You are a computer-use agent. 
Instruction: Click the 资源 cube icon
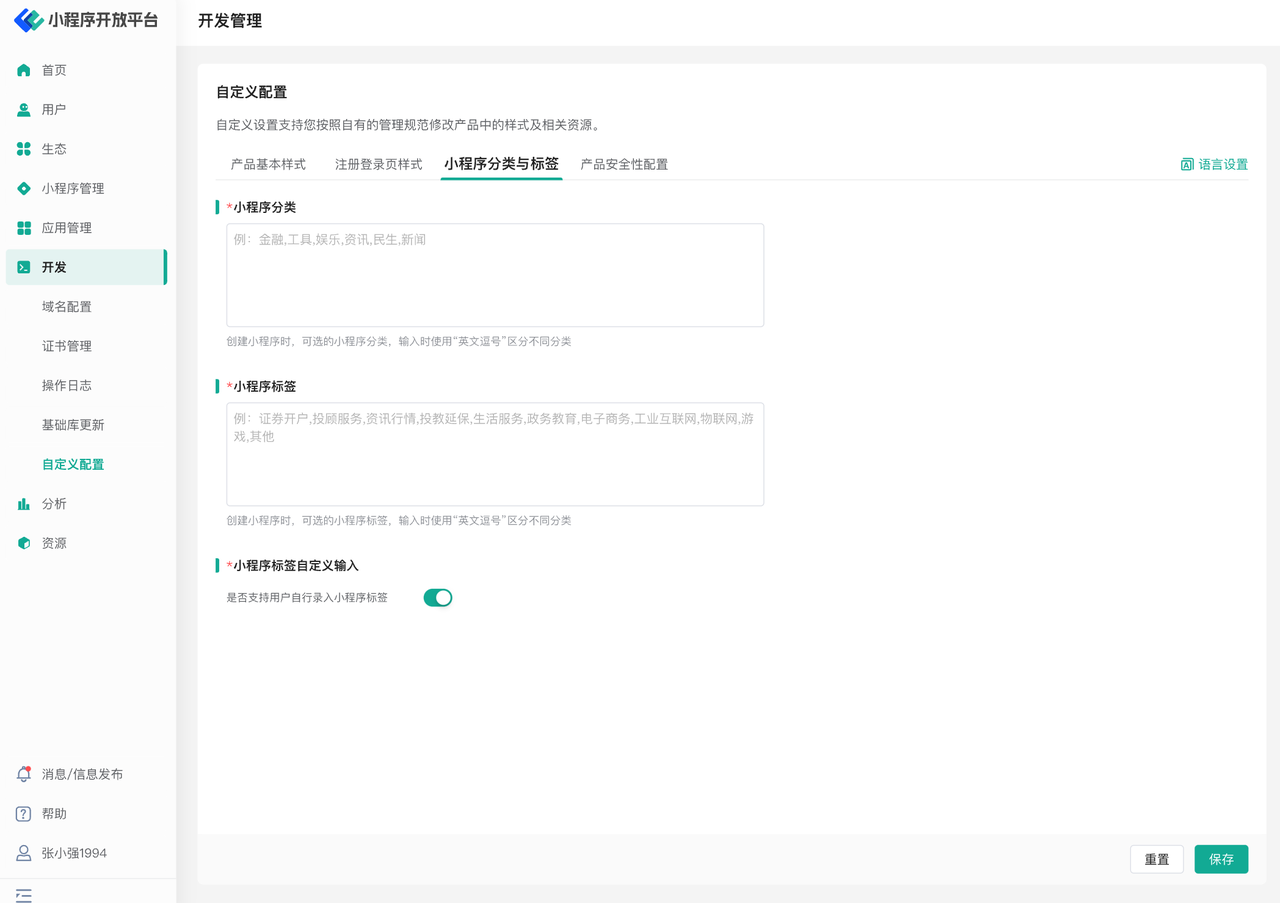pos(24,543)
